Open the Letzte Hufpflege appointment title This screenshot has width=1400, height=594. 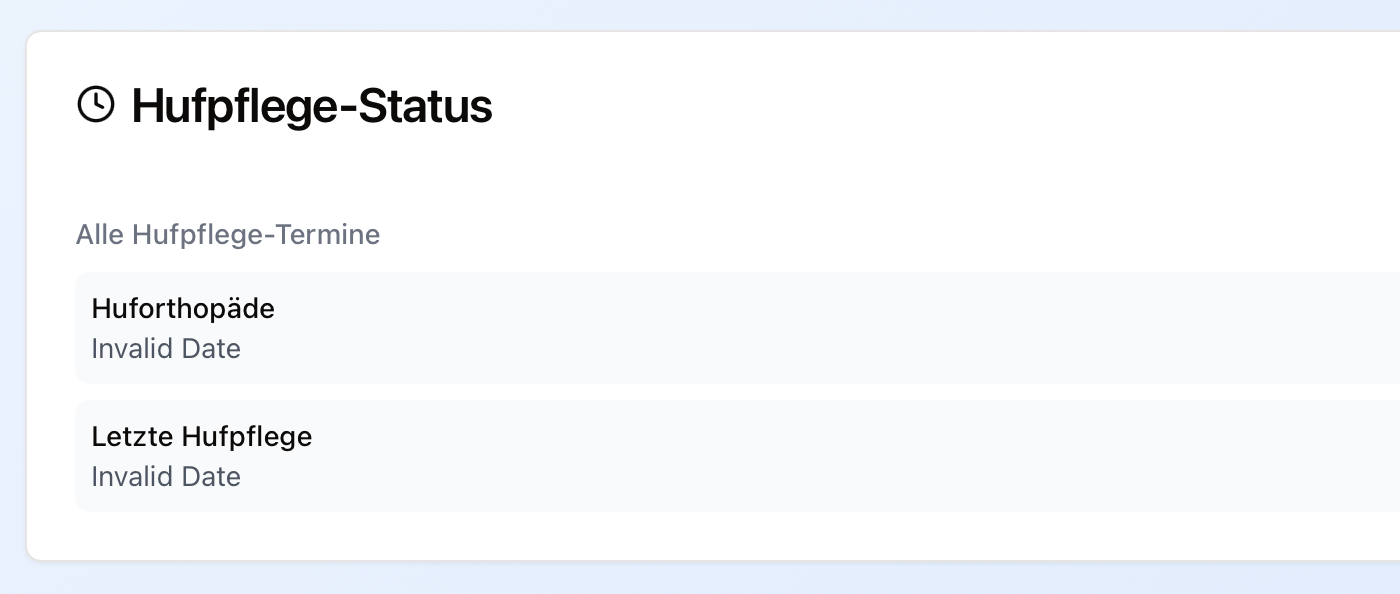(202, 437)
